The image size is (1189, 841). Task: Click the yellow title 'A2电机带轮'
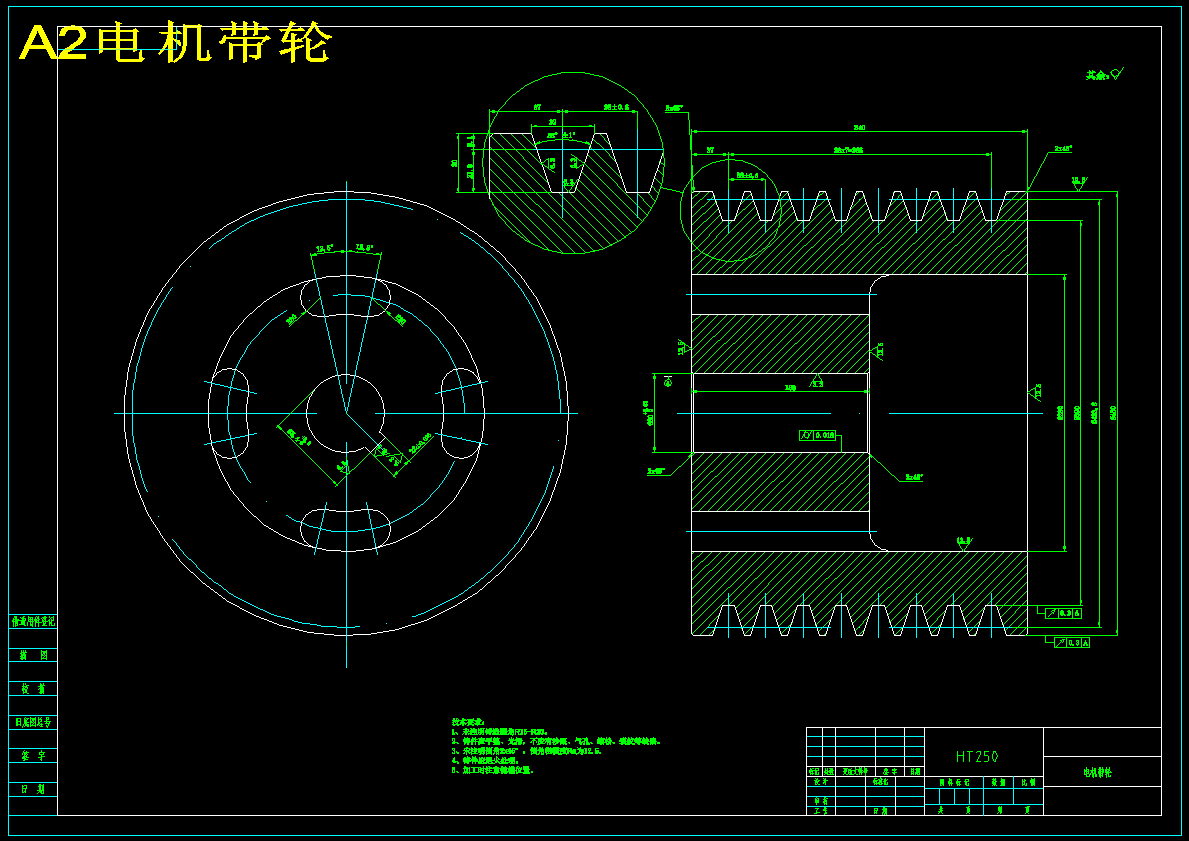pyautogui.click(x=175, y=42)
